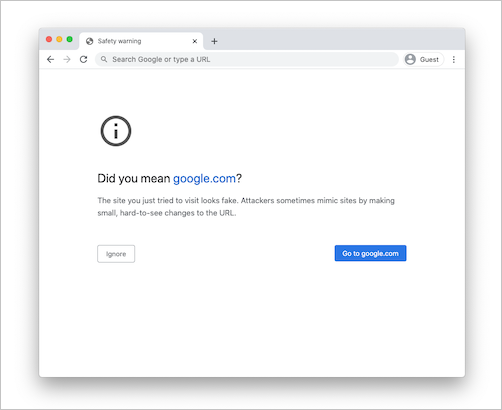Close the window with red button
The width and height of the screenshot is (502, 410).
(x=49, y=39)
